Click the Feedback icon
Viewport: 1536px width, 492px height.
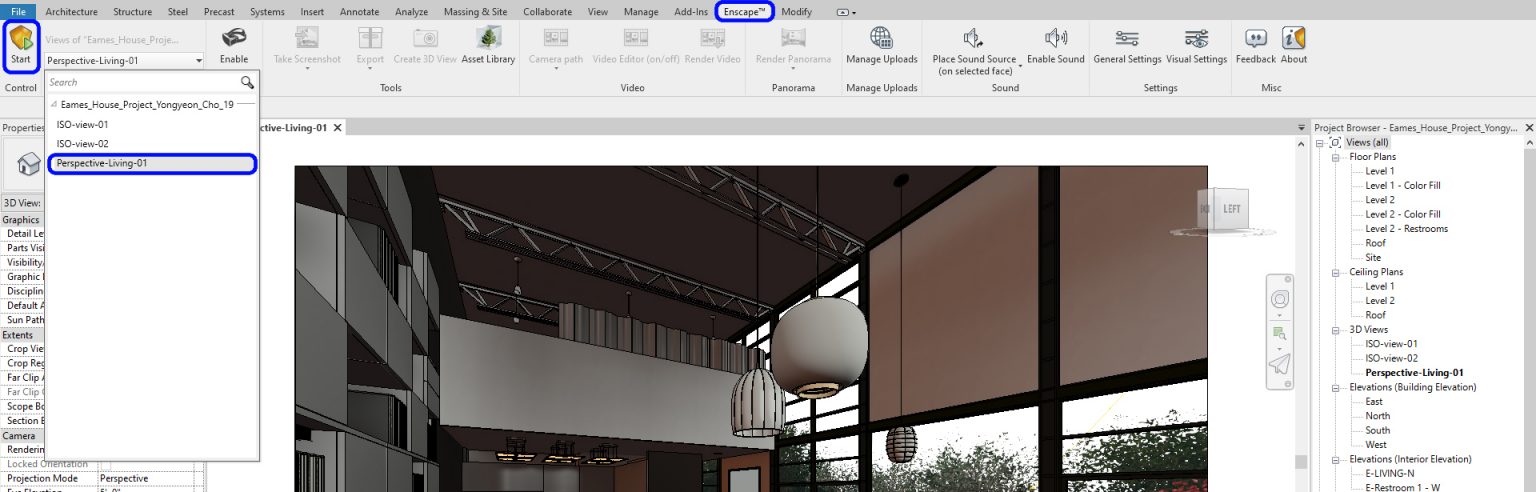pos(1255,45)
